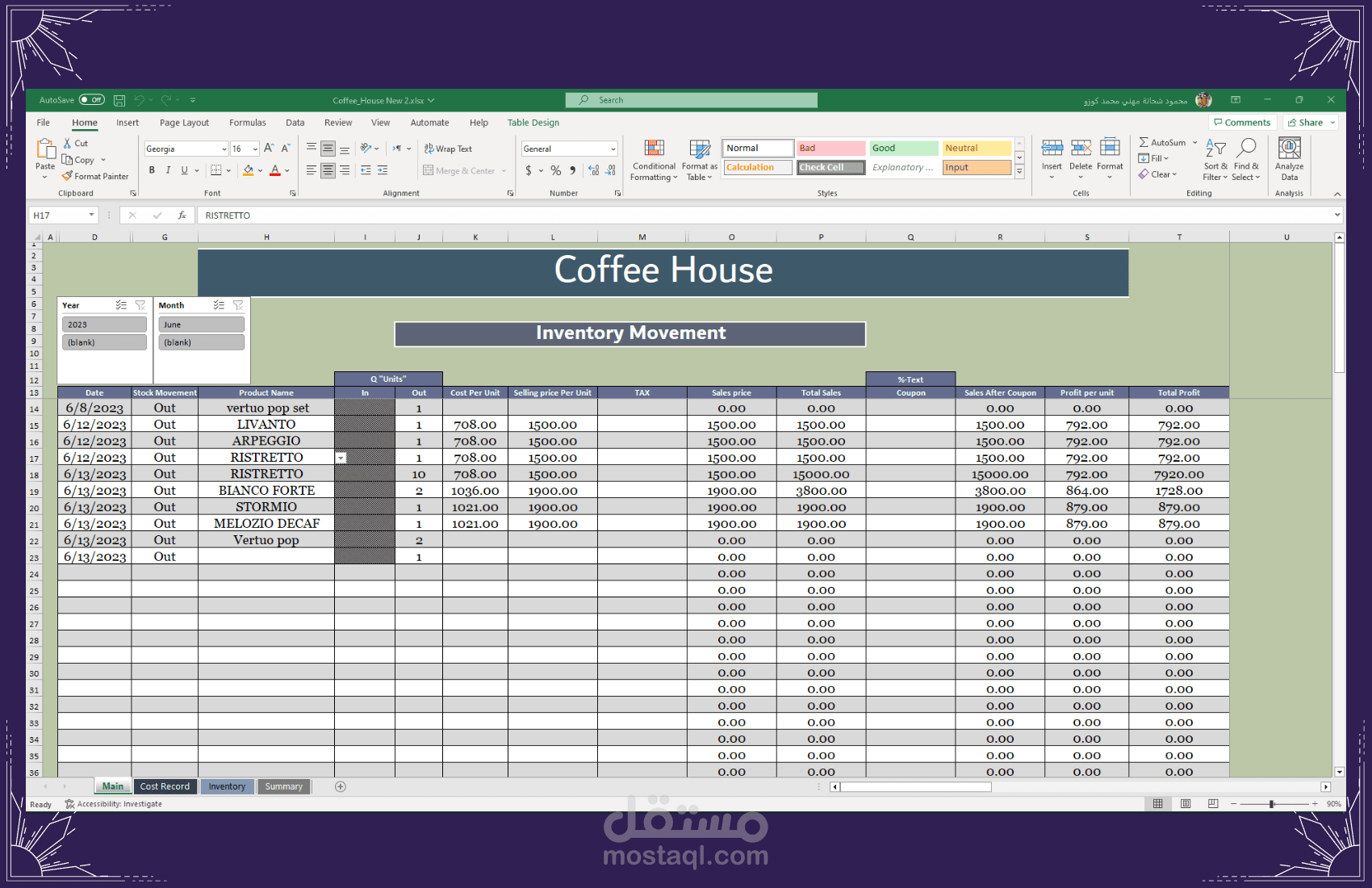Open the Orientation text angle tool

pyautogui.click(x=366, y=149)
